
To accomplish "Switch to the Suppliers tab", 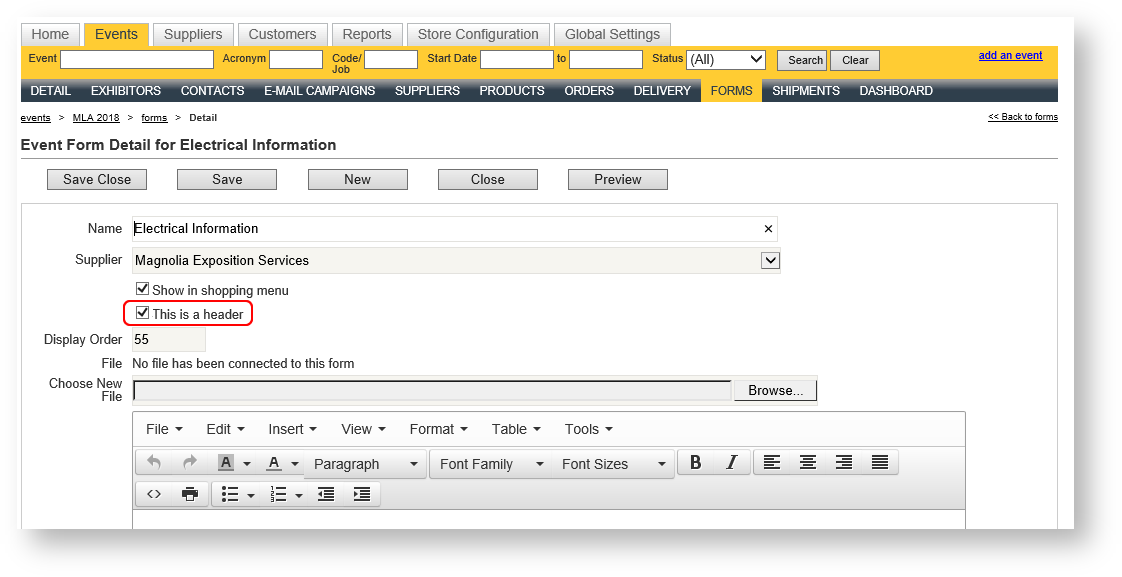I will point(193,34).
